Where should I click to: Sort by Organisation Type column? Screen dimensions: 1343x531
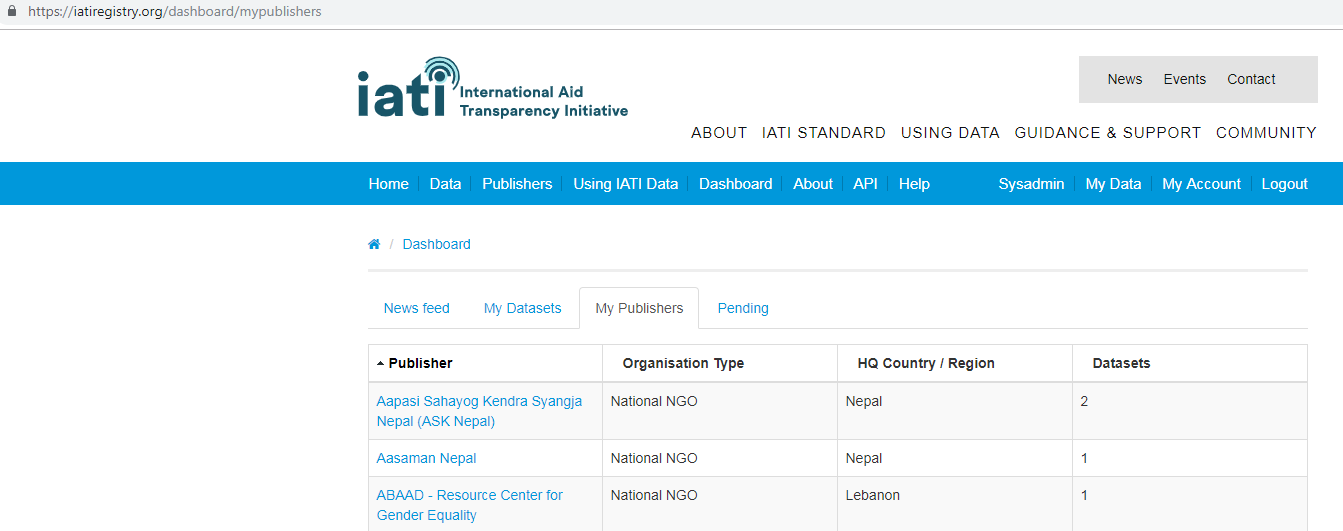pyautogui.click(x=683, y=363)
